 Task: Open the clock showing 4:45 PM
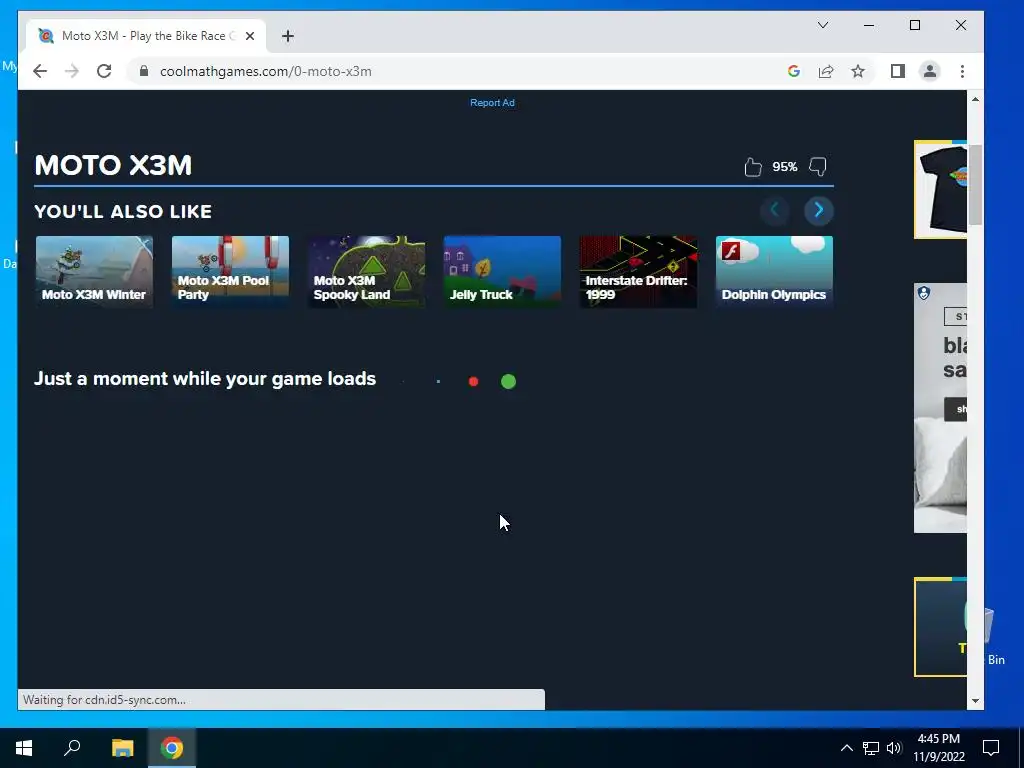[x=938, y=748]
